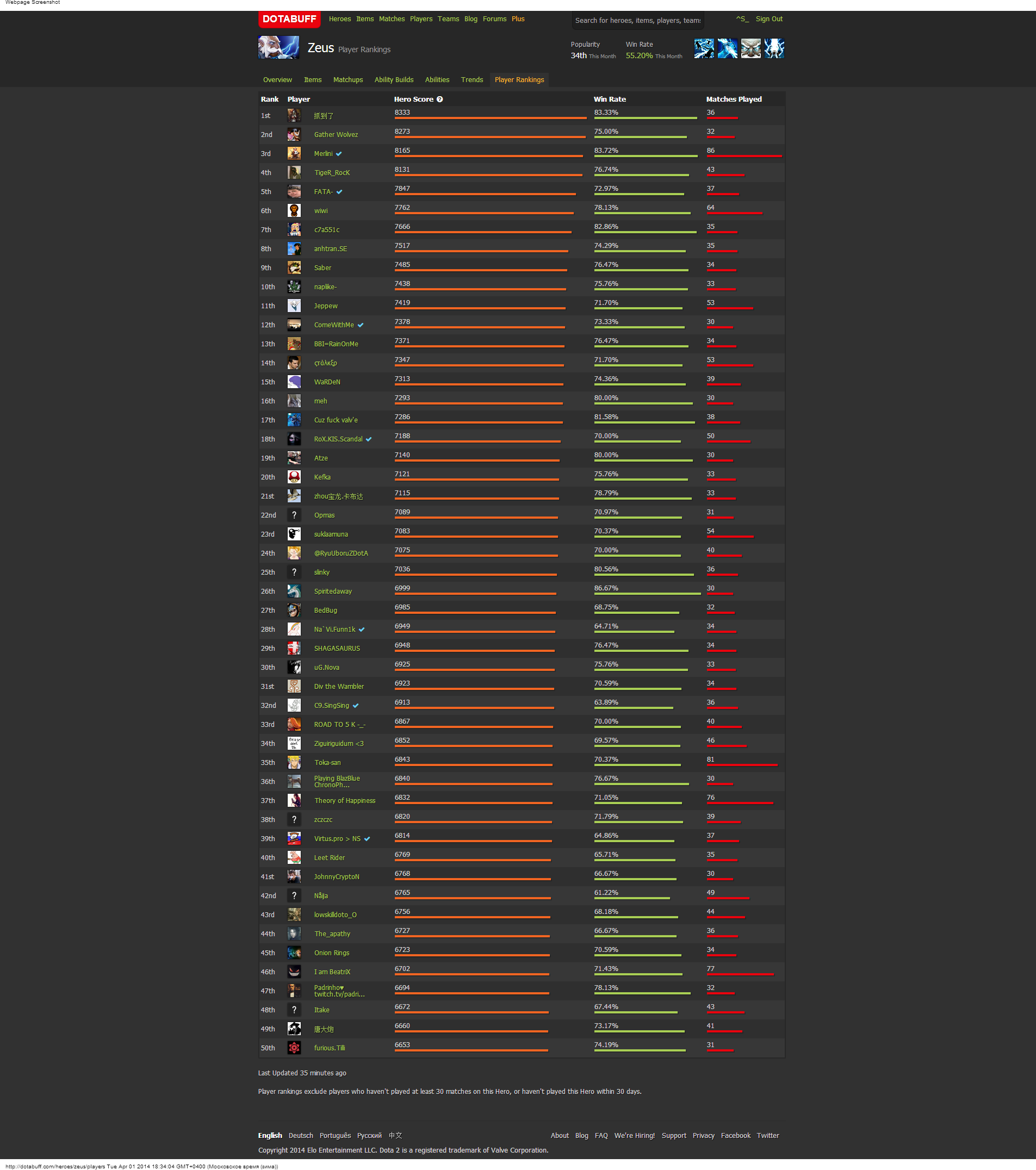Switch to the Ability Builds tab
This screenshot has height=1170, width=1036.
(x=393, y=80)
